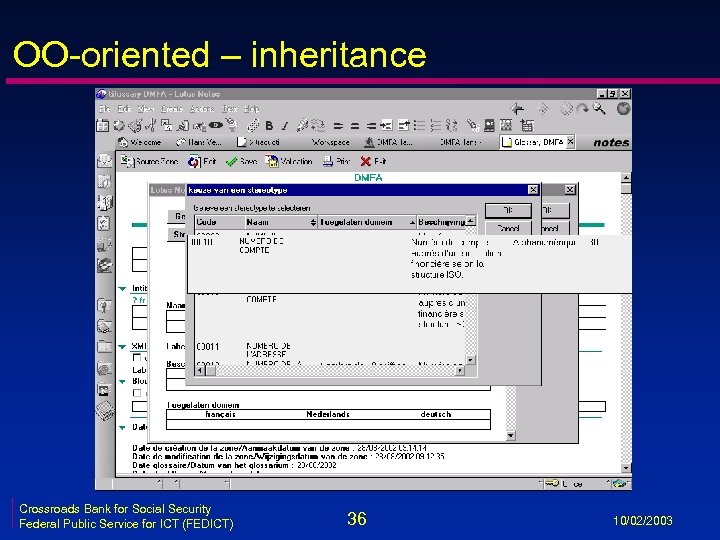
Task: Click the document's vertical scrollbar up arrow
Action: [626, 178]
